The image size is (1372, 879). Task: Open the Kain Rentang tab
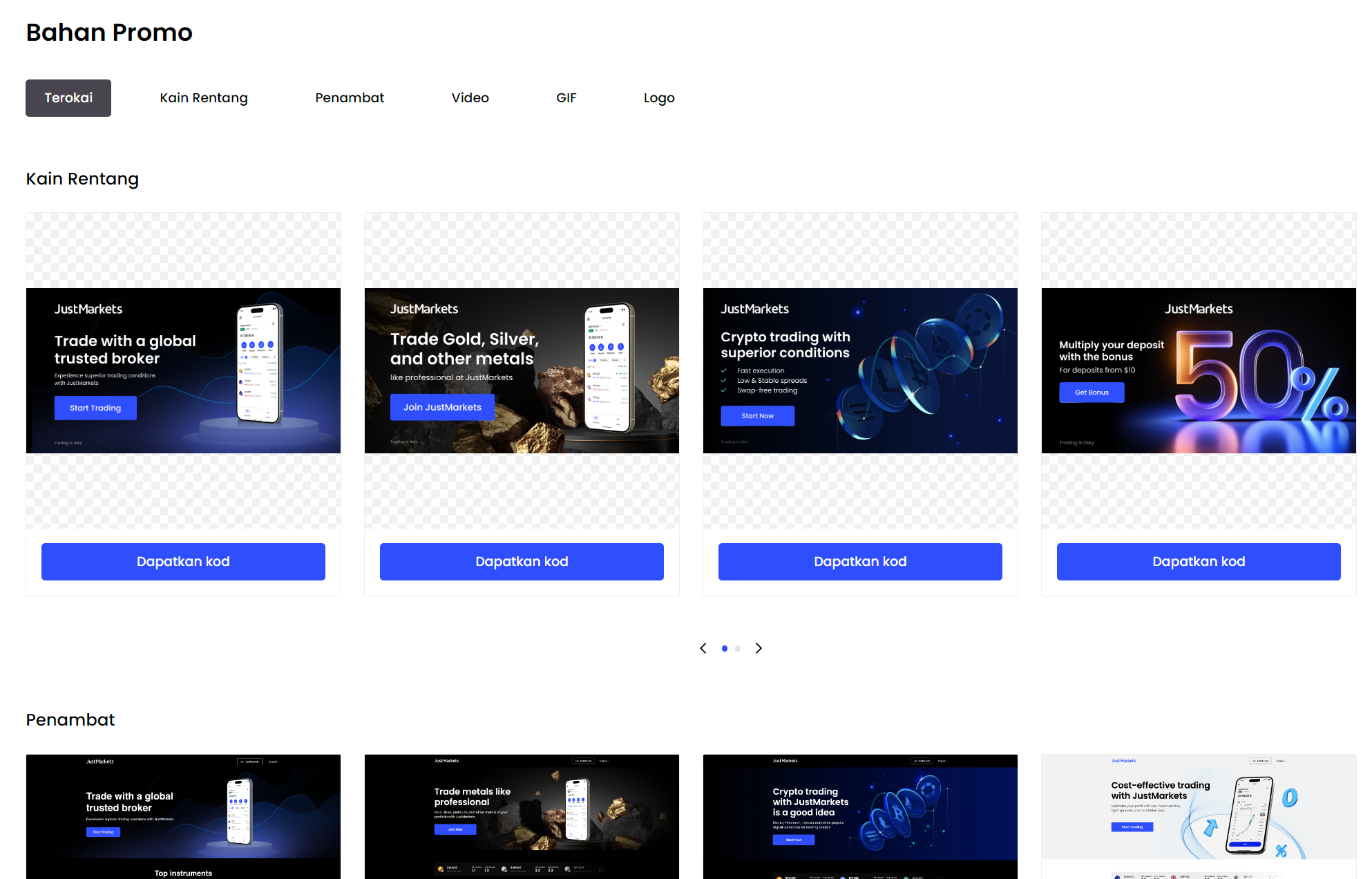pyautogui.click(x=203, y=98)
